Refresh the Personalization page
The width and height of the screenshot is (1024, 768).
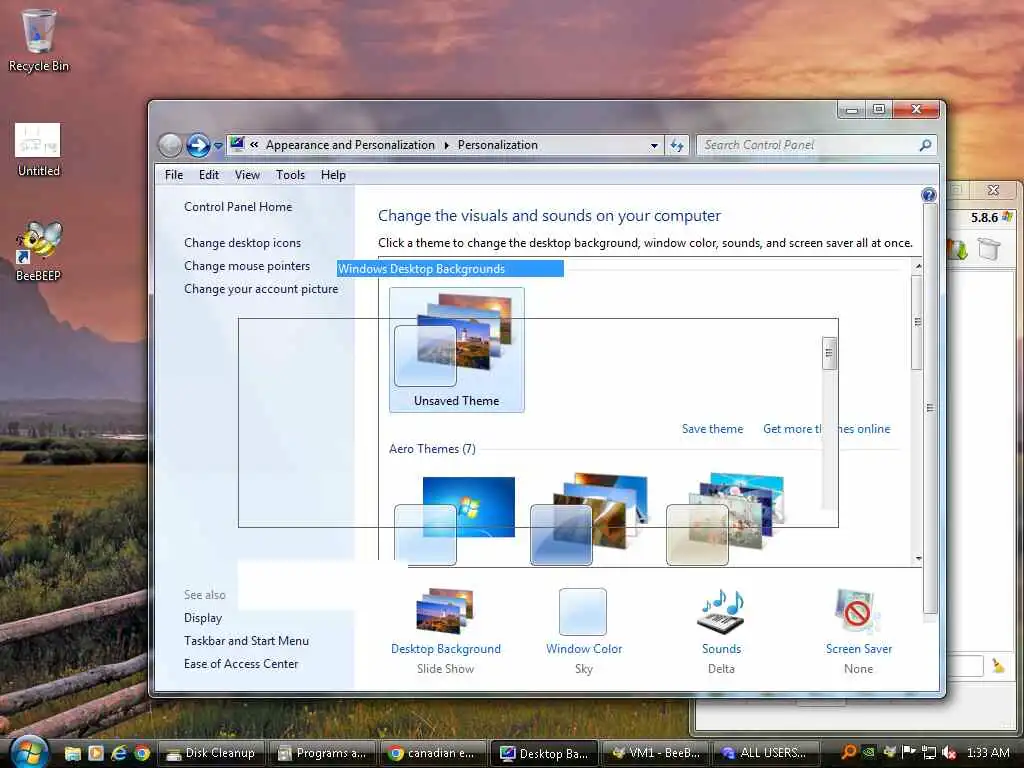[x=677, y=146]
